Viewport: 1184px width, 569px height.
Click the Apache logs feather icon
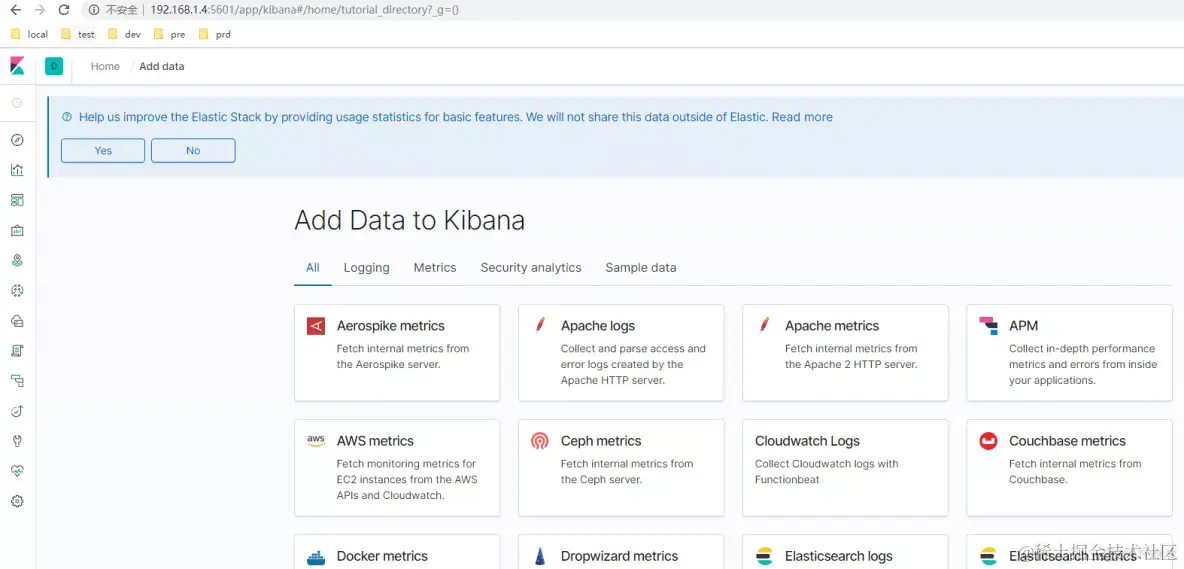[x=540, y=326]
